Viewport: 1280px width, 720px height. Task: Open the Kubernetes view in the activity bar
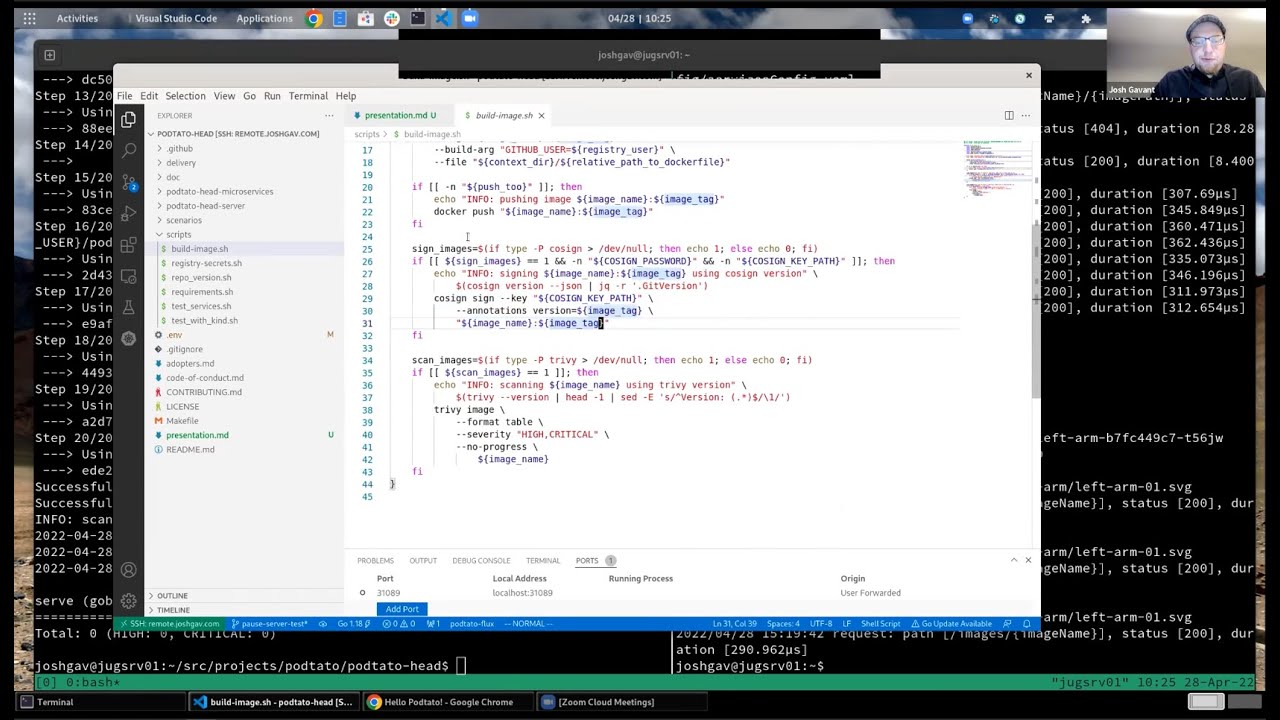129,338
